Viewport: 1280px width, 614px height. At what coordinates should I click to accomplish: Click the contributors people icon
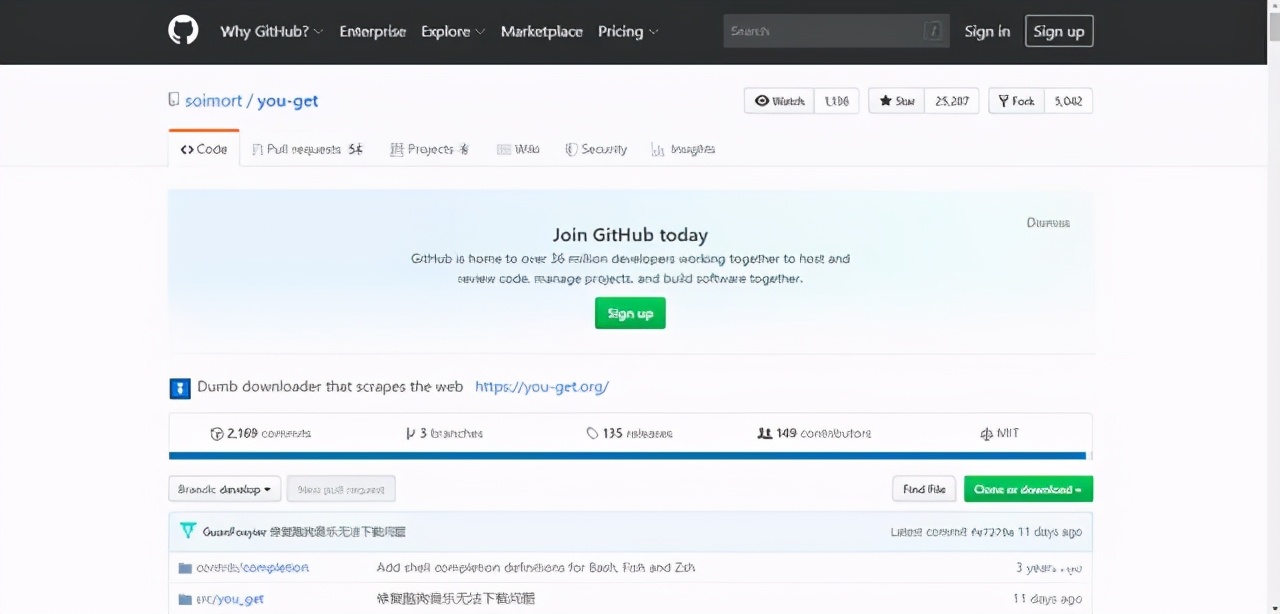[764, 434]
